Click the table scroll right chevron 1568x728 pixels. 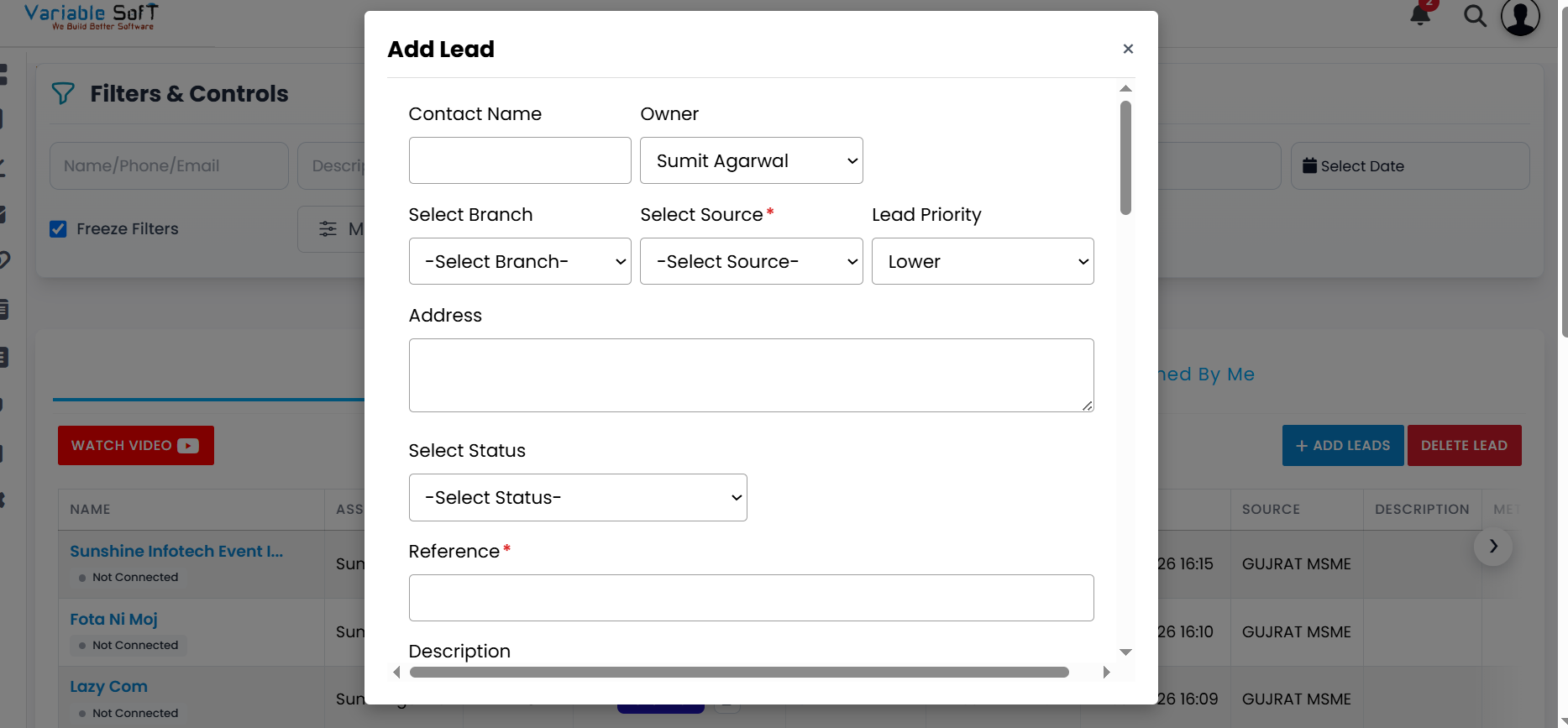[x=1493, y=546]
